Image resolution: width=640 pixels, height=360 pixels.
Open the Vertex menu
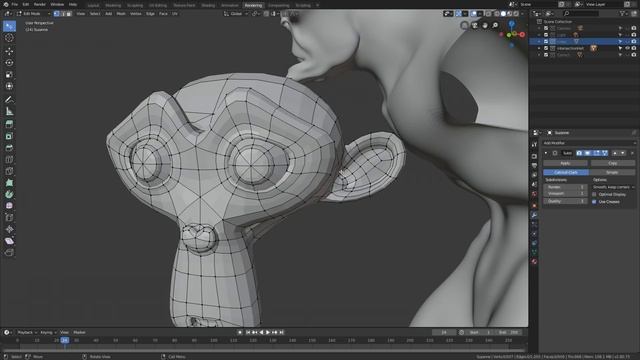pos(136,13)
